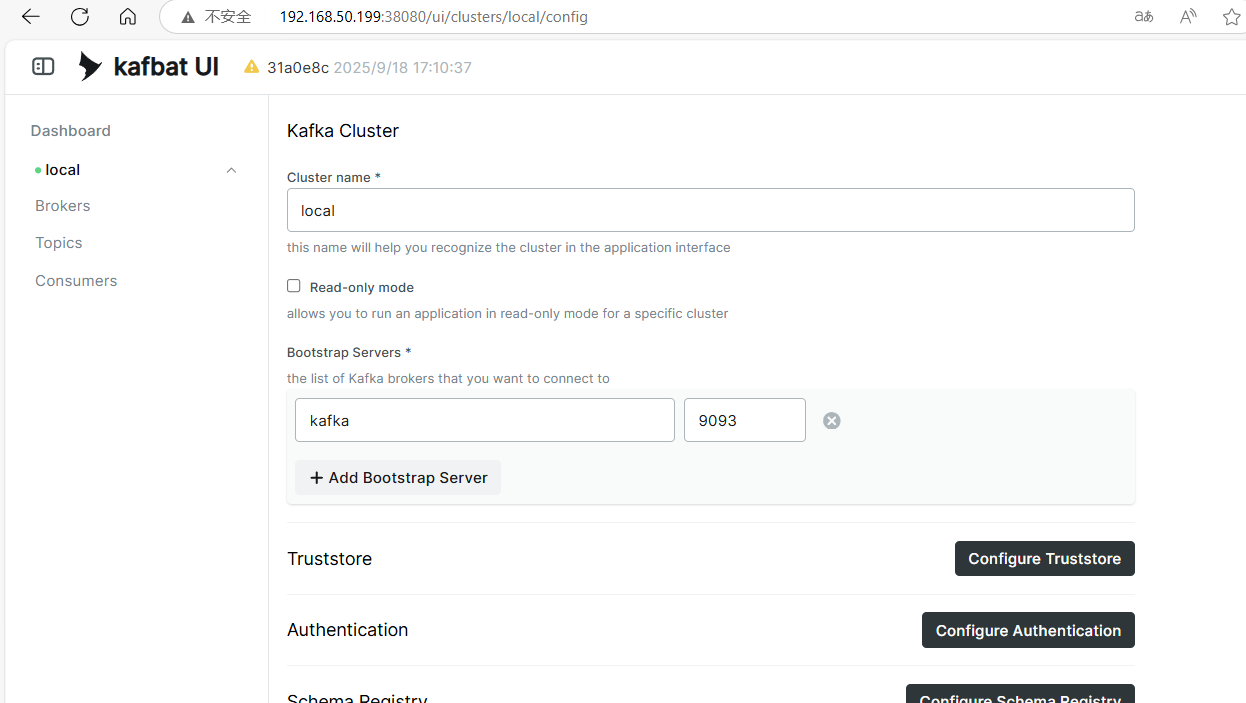Image resolution: width=1246 pixels, height=703 pixels.
Task: Click the port 9093 input field
Action: pyautogui.click(x=744, y=421)
